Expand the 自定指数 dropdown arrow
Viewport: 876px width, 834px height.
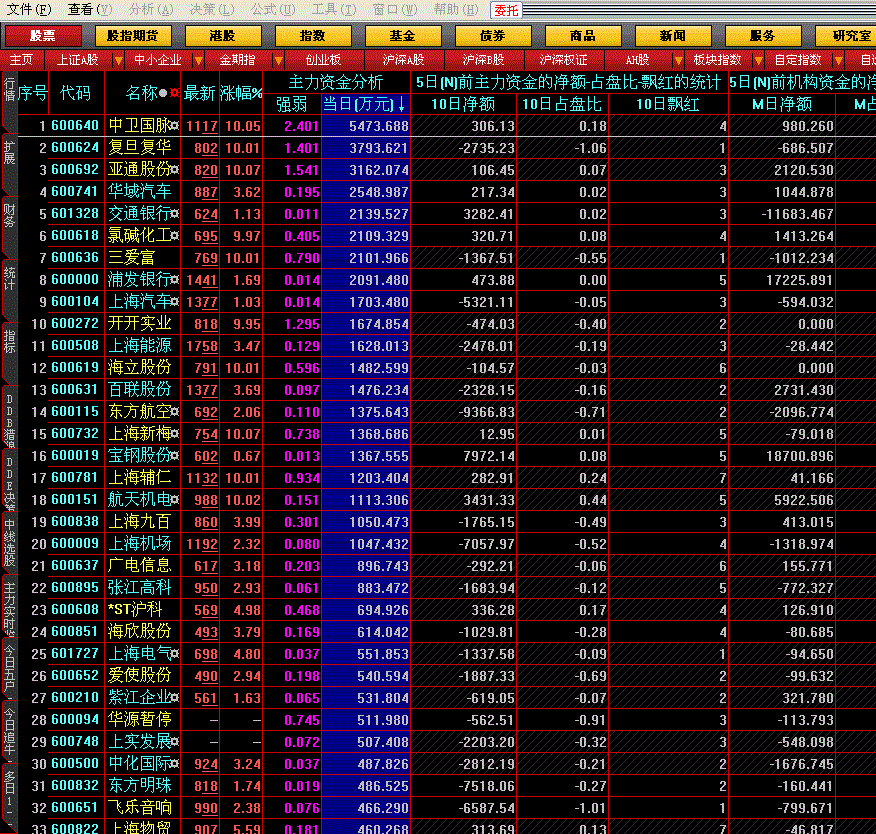coord(838,60)
